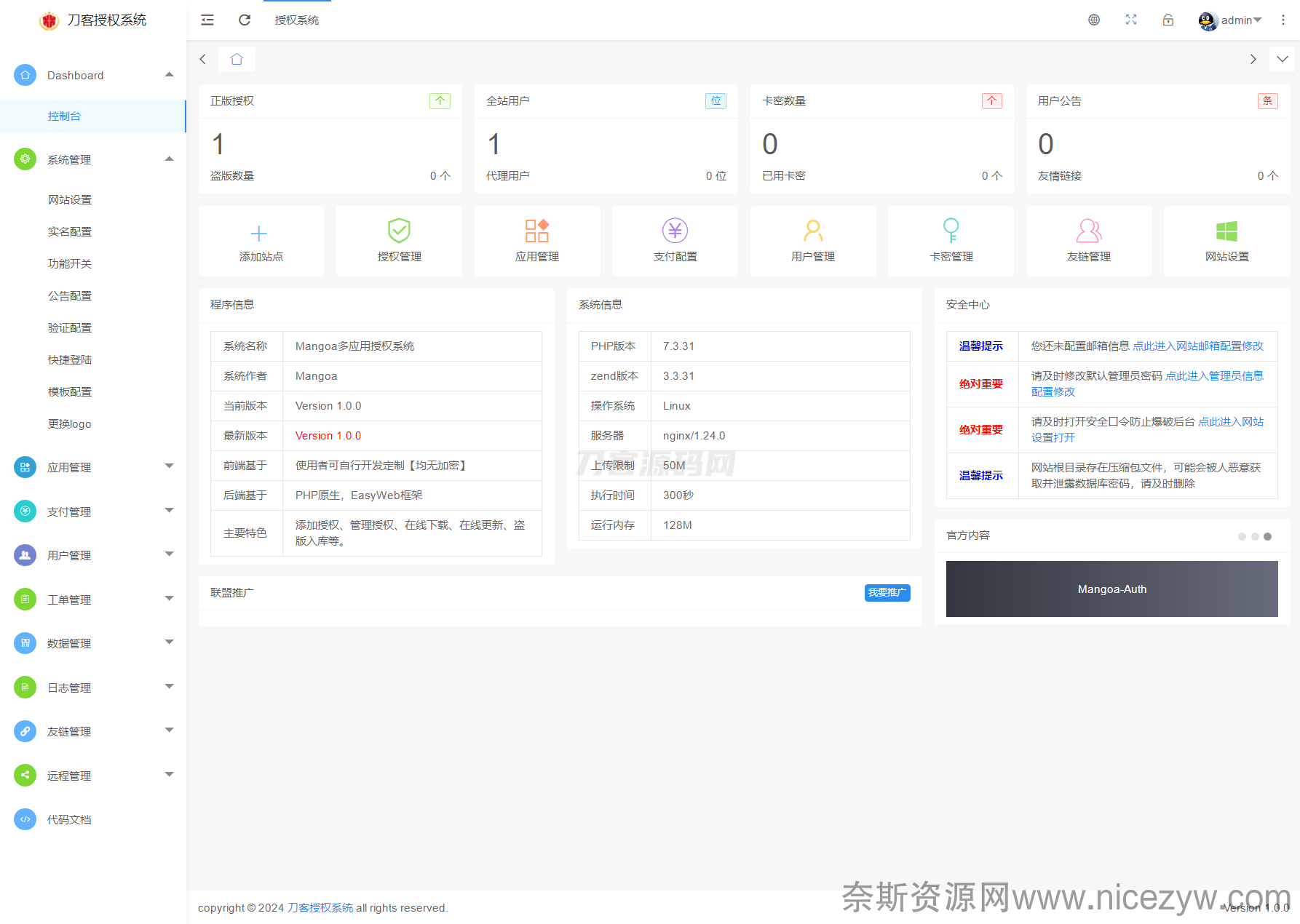Expand the 日志管理 sidebar menu
Screen dimensions: 1300x924
point(93,688)
